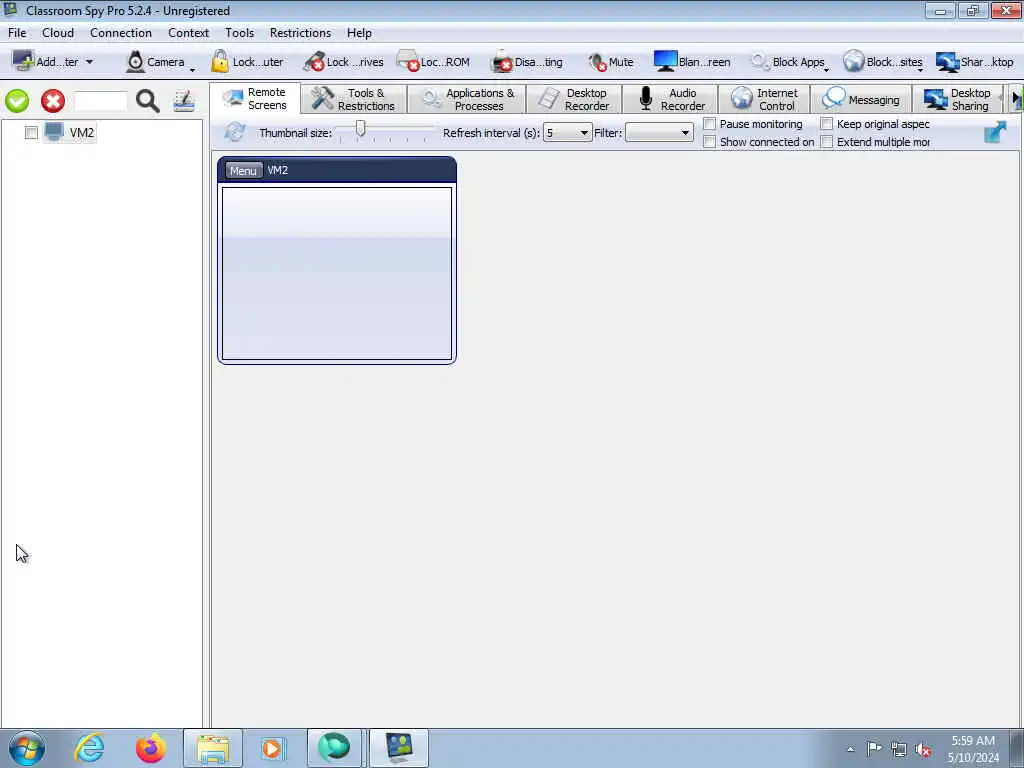Click the Lock drives toolbar icon
The image size is (1024, 768).
(314, 61)
